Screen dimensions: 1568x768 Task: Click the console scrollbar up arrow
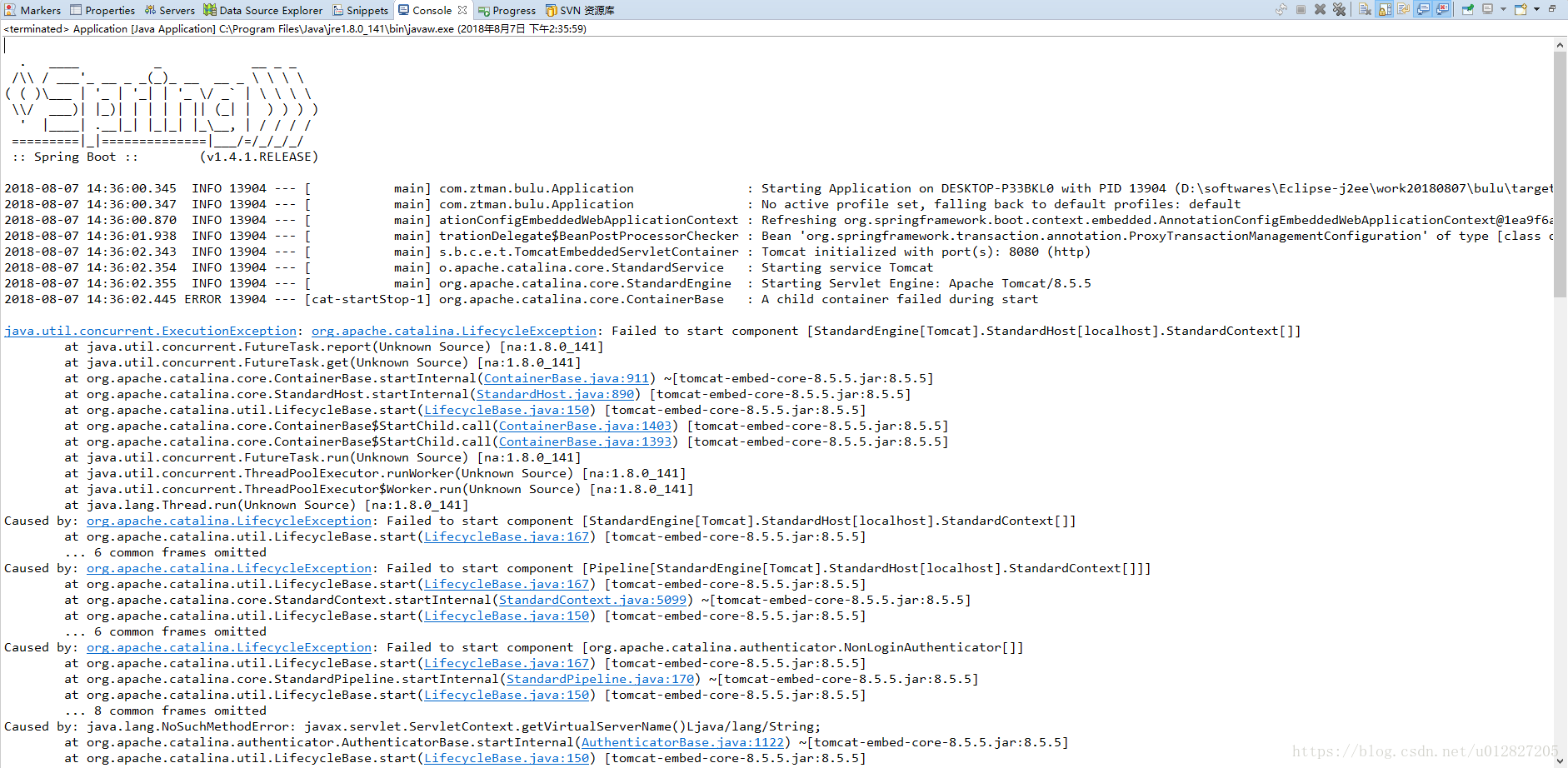1560,44
